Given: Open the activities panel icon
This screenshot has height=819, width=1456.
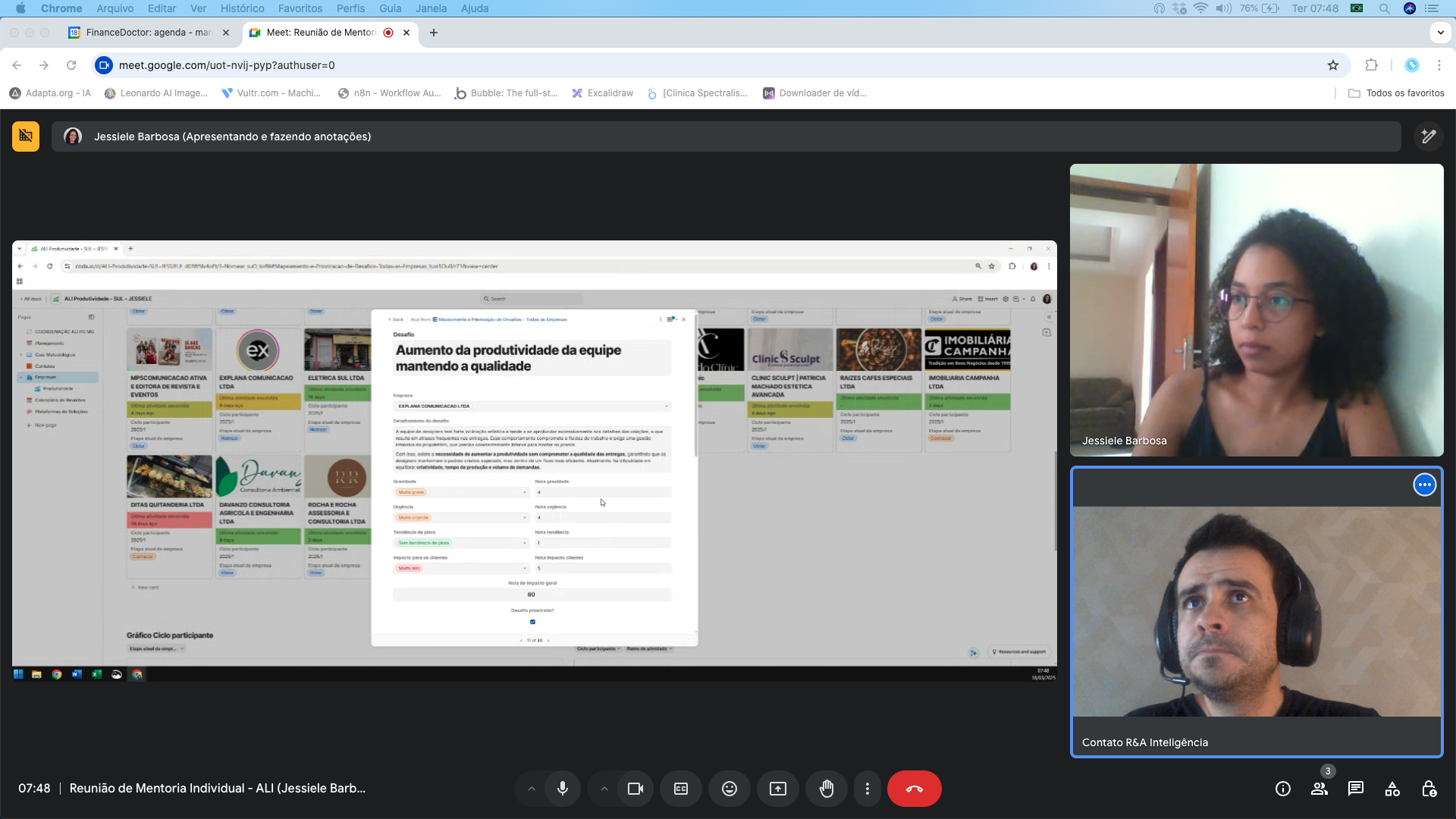Looking at the screenshot, I should [1392, 789].
